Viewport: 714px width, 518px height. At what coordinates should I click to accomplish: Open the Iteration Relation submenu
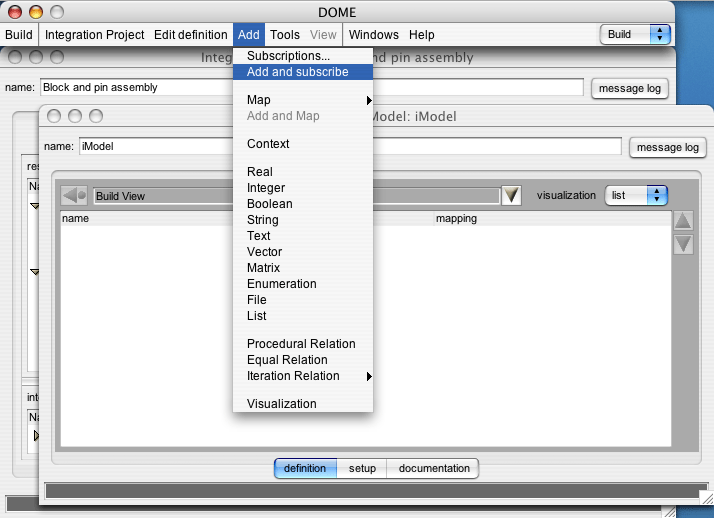(x=303, y=376)
